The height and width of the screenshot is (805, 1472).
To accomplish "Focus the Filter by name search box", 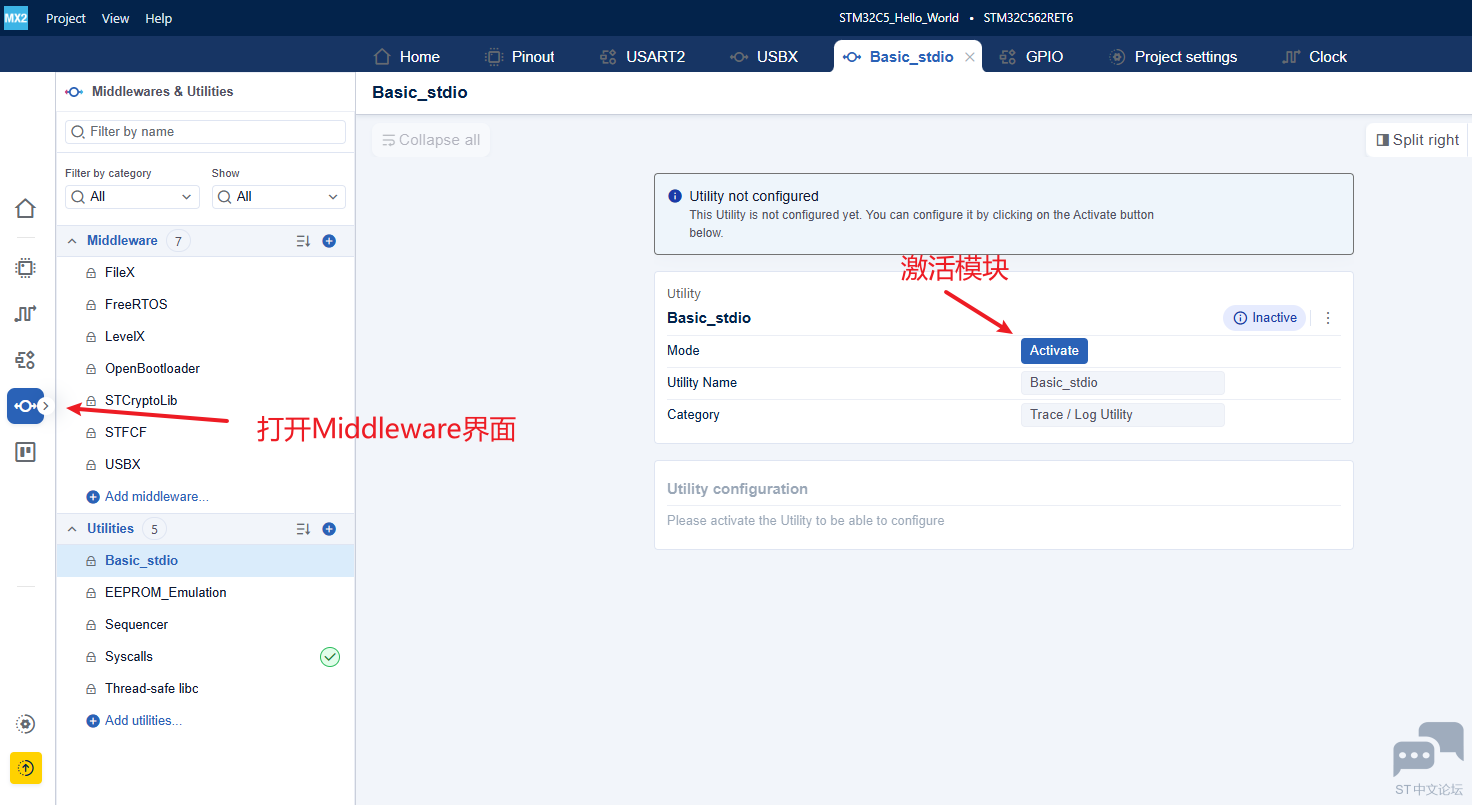I will pyautogui.click(x=205, y=132).
